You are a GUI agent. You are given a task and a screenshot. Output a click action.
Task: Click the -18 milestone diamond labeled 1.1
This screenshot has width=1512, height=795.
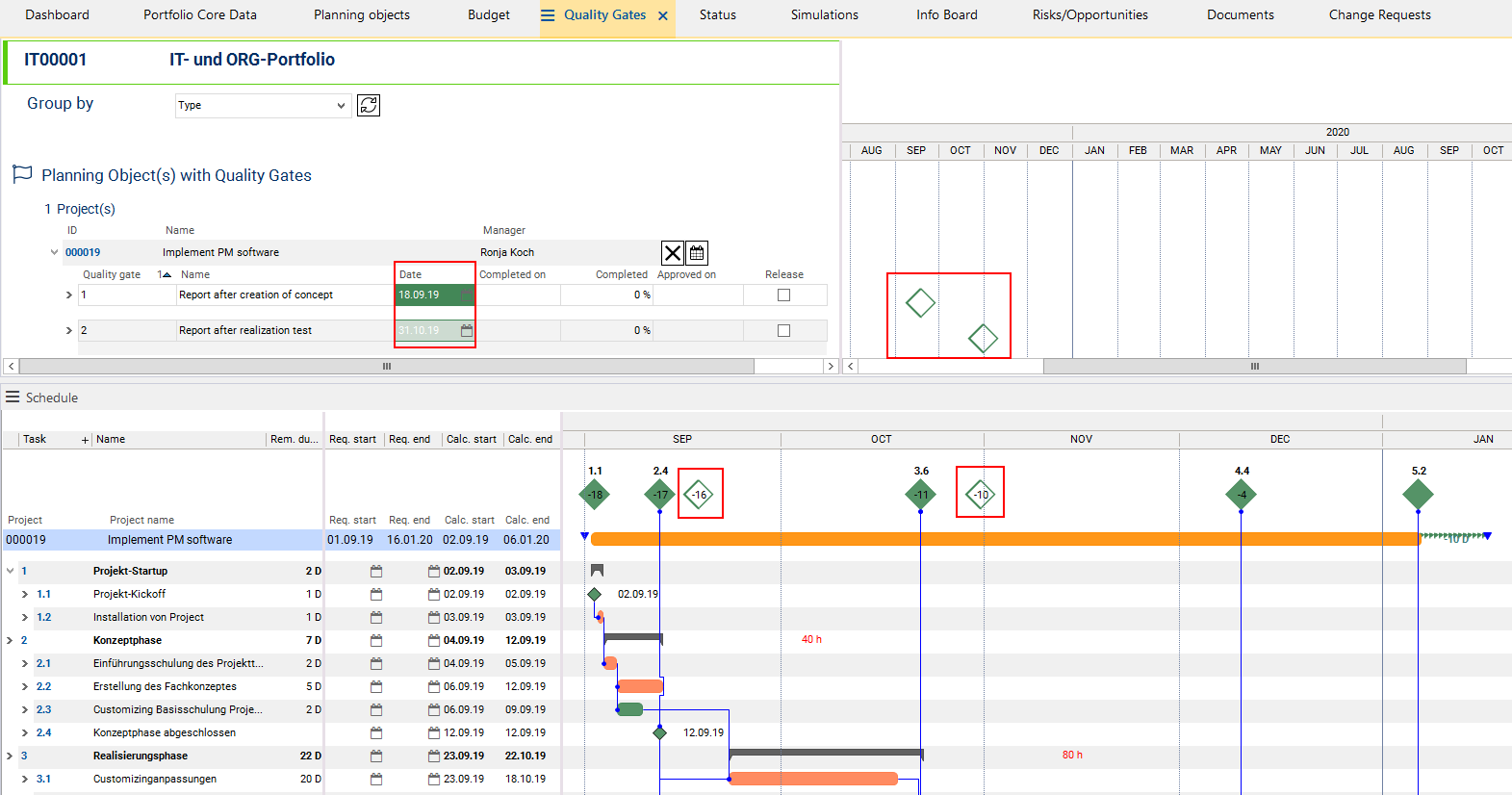click(595, 495)
